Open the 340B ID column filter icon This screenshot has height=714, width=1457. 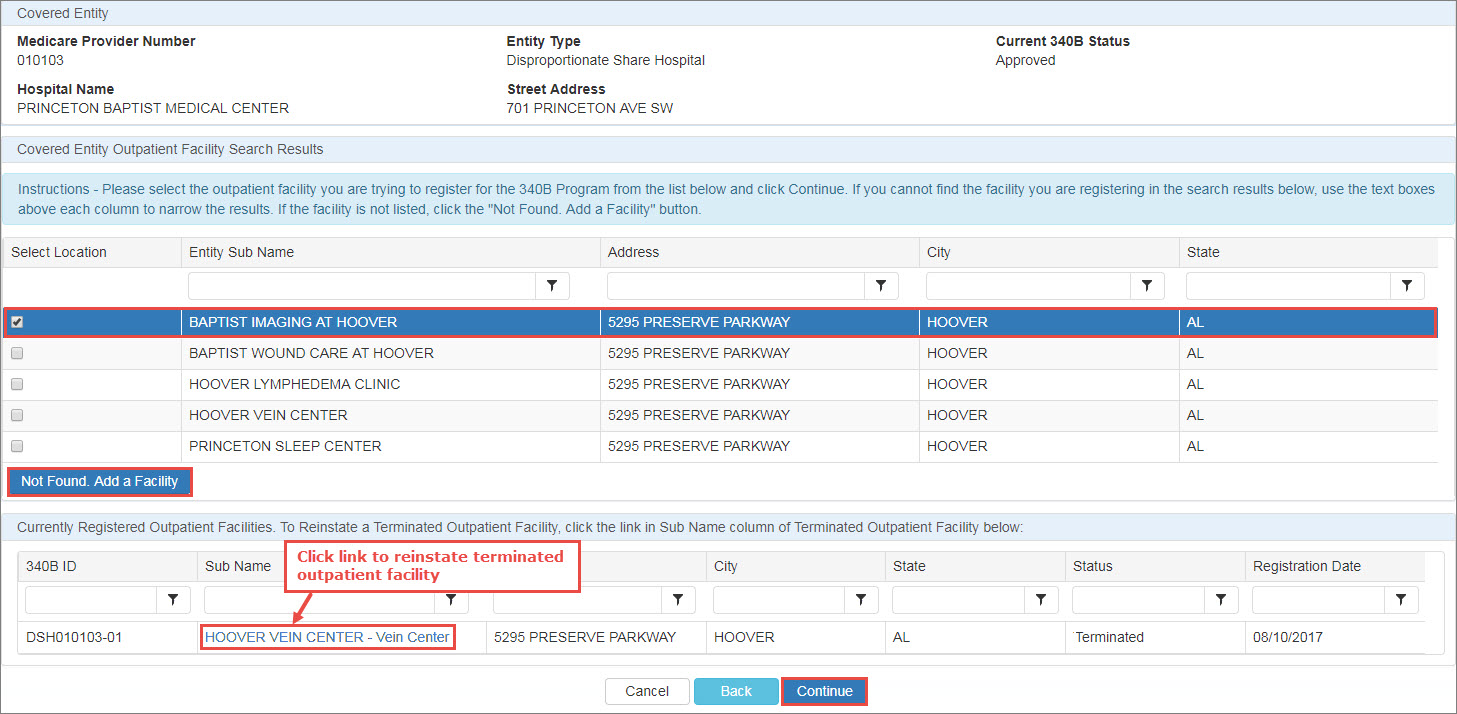tap(173, 599)
